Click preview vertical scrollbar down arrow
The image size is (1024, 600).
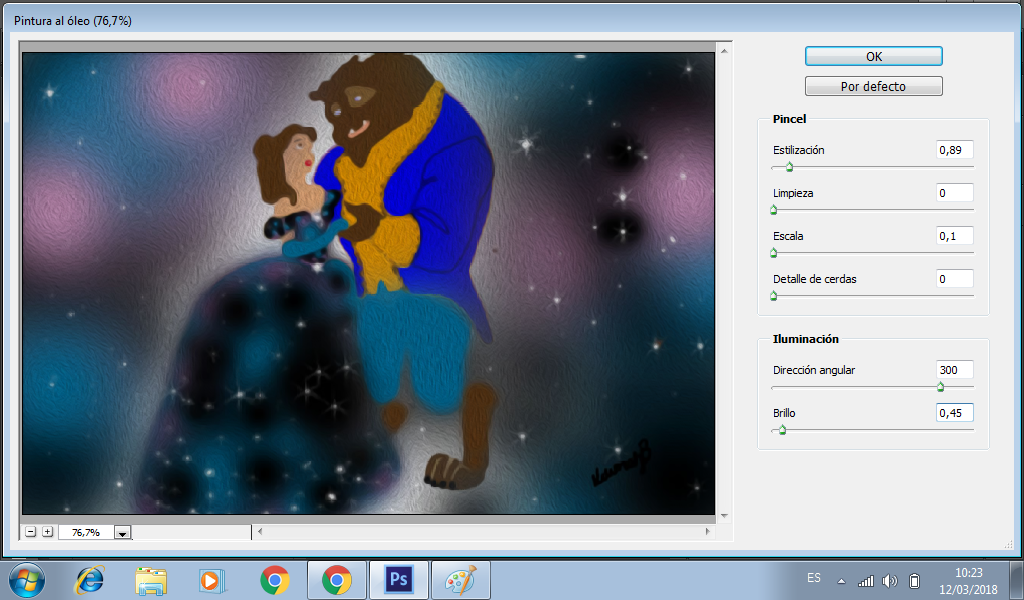[x=724, y=516]
